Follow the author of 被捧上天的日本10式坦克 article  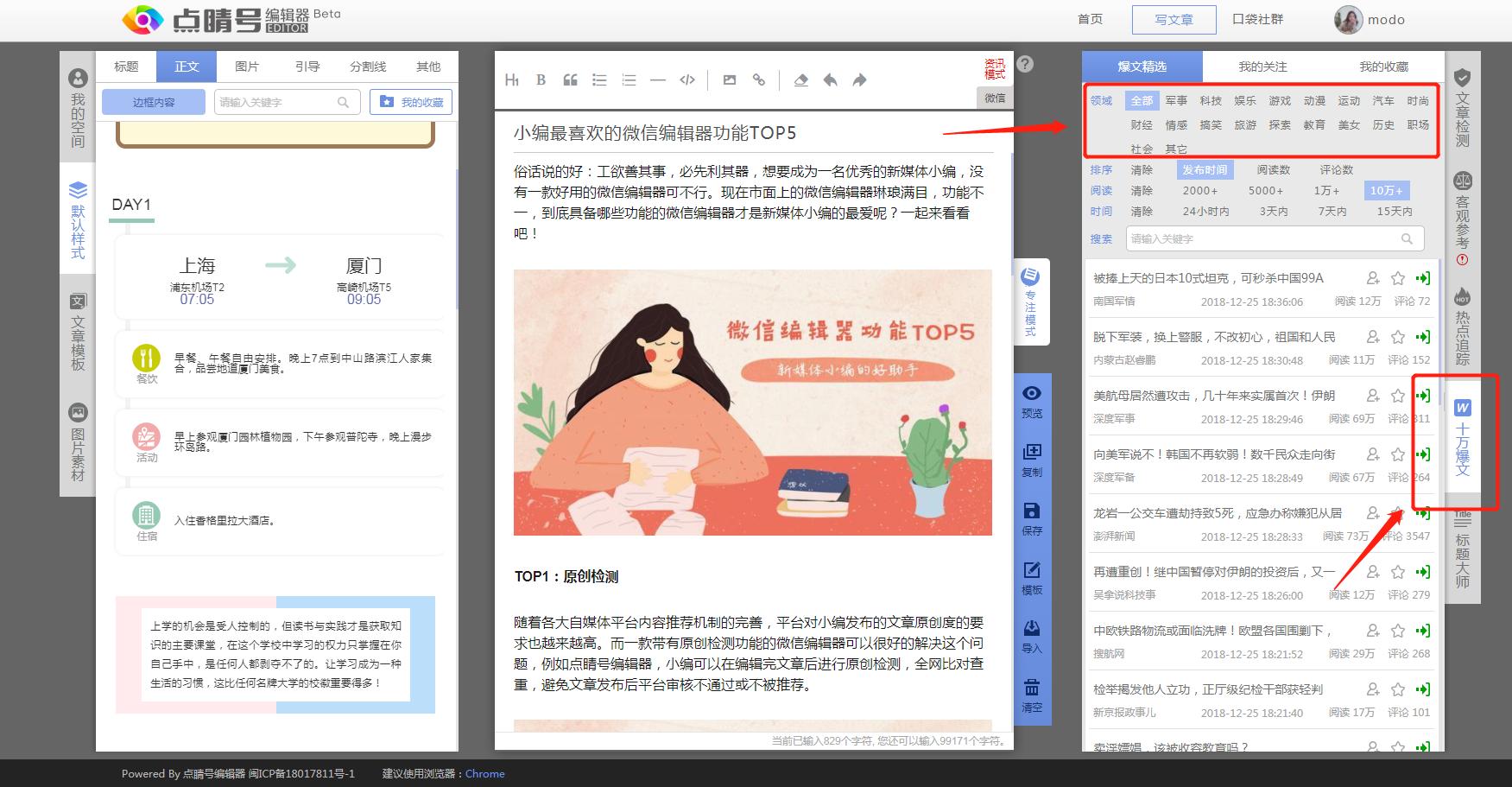click(x=1372, y=278)
